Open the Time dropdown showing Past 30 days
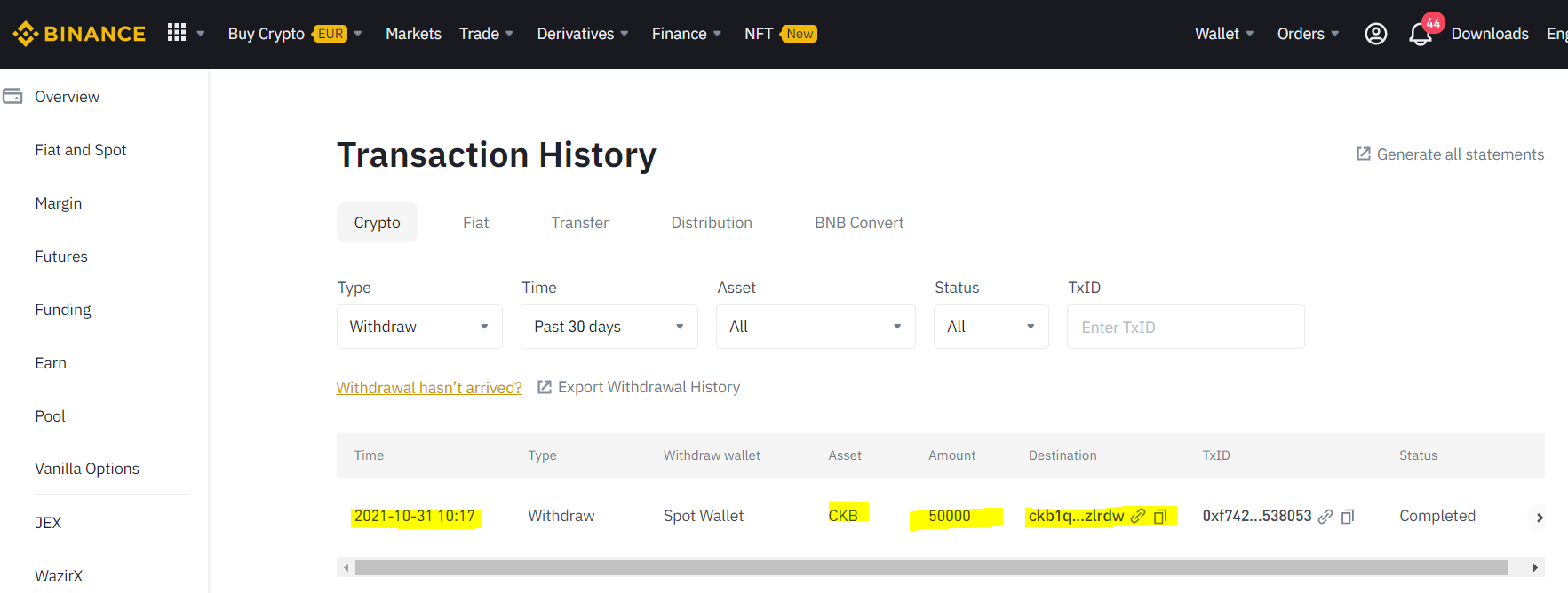This screenshot has width=1568, height=593. (x=609, y=327)
